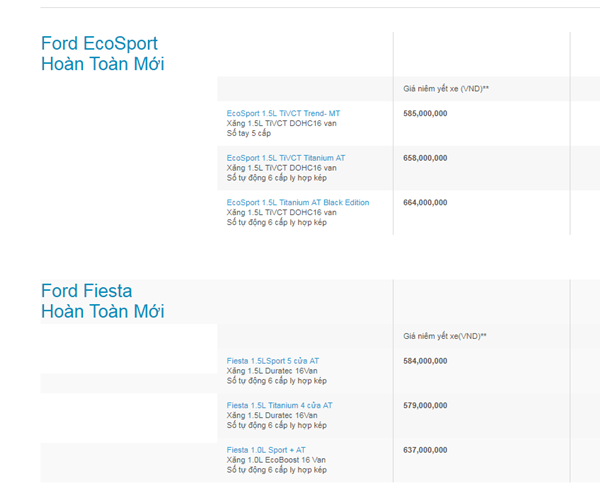Click the 637,000,000 Fiesta 1.0L price

pos(425,450)
